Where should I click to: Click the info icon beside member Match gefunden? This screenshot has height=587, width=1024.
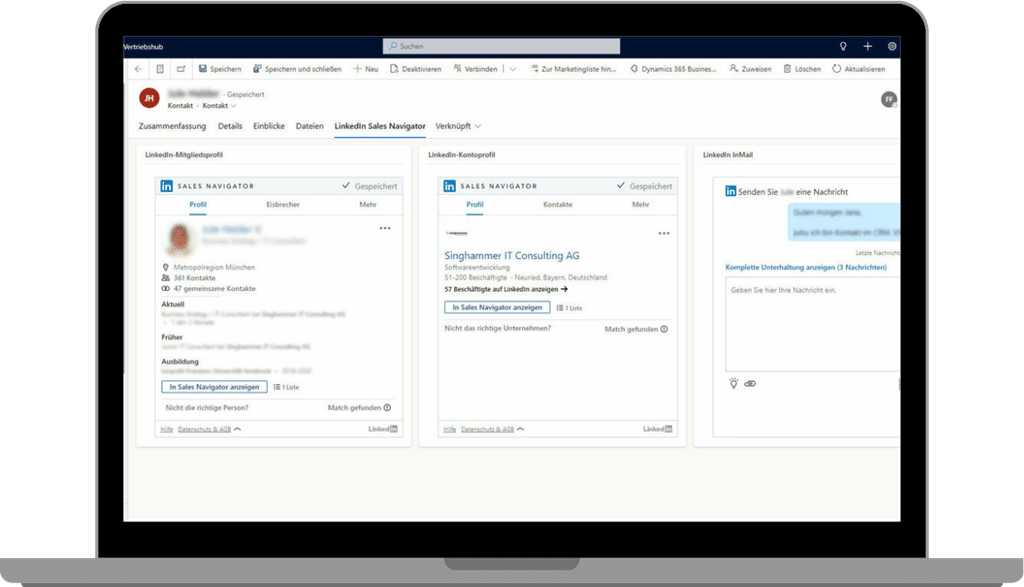tap(387, 407)
